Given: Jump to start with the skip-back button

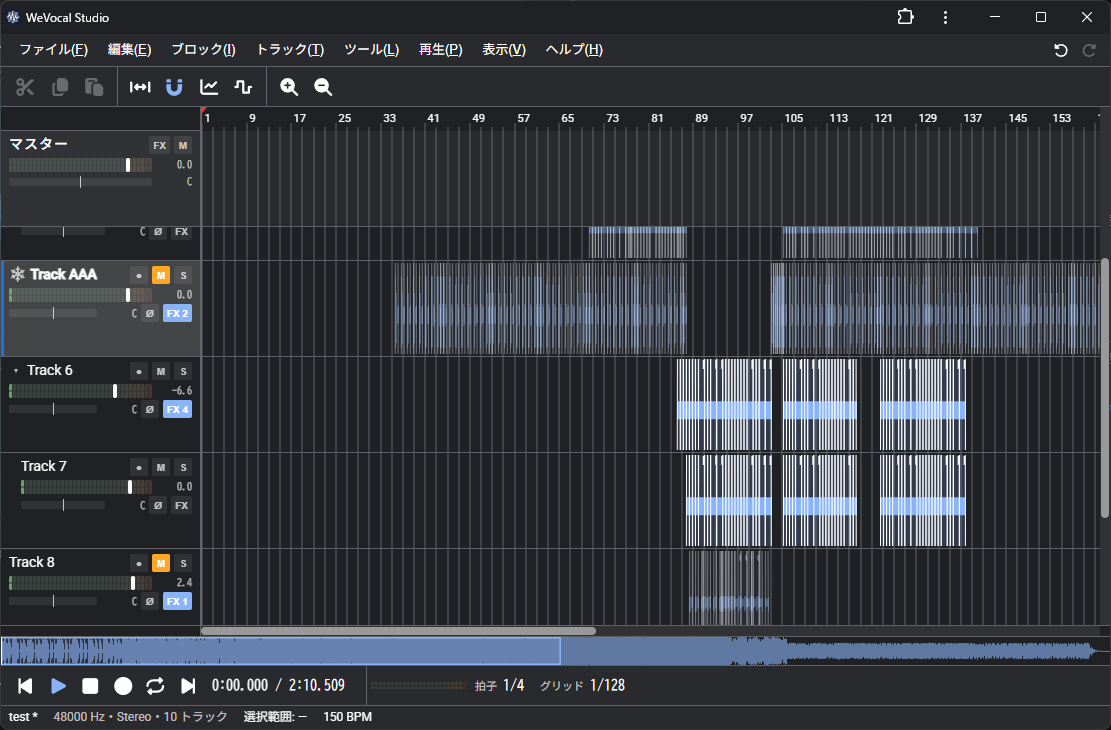Looking at the screenshot, I should pyautogui.click(x=26, y=685).
